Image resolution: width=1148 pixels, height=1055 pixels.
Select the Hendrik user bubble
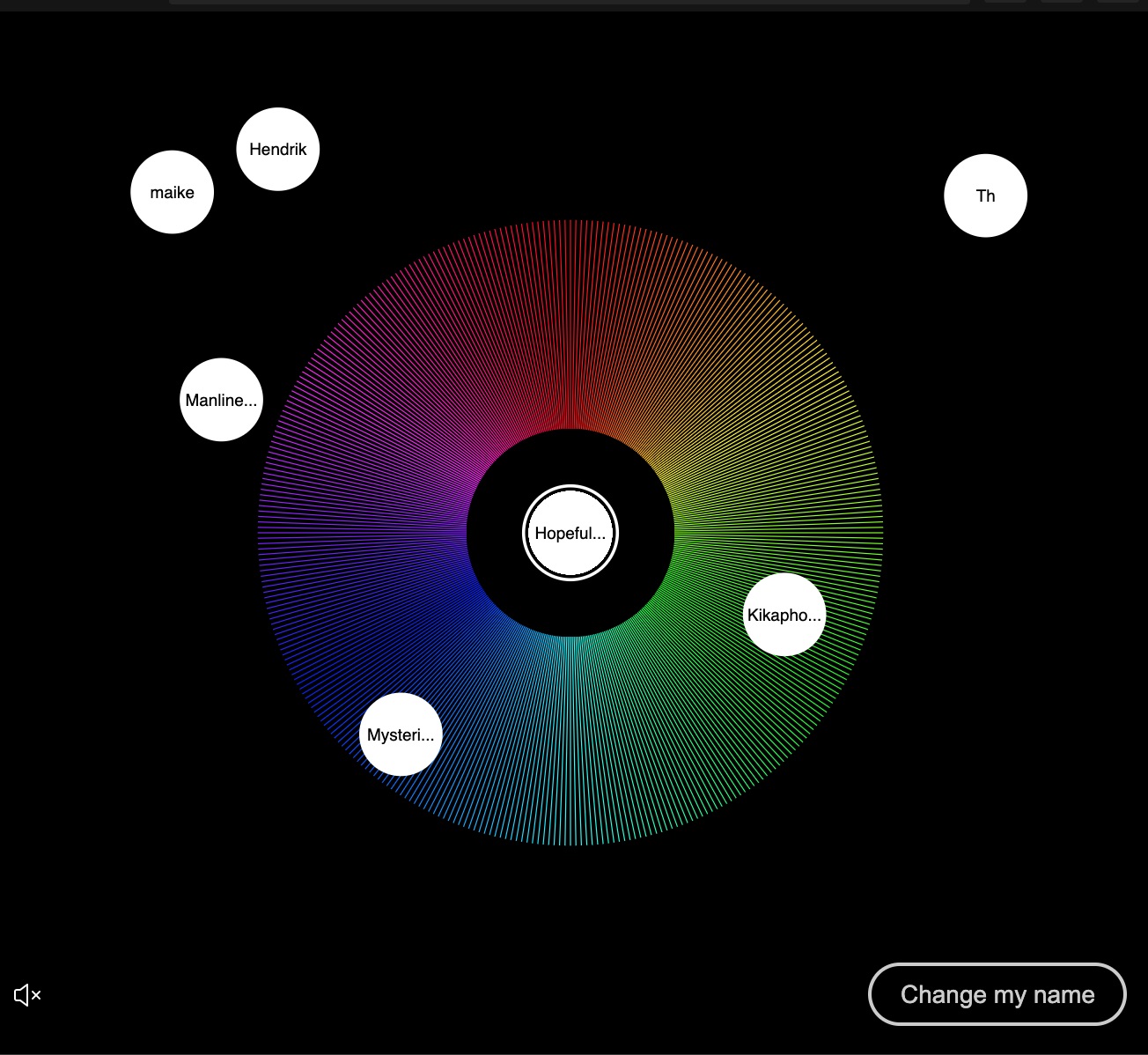pyautogui.click(x=278, y=150)
